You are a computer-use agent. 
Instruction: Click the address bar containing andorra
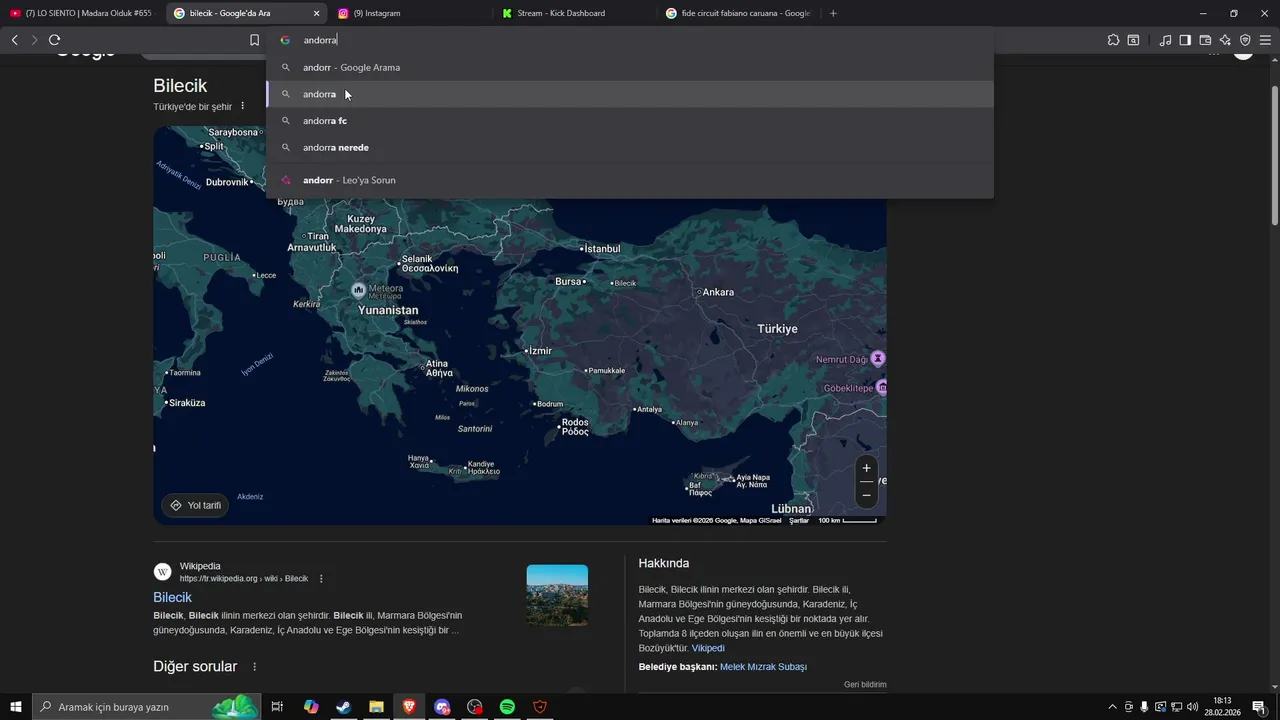(x=630, y=40)
